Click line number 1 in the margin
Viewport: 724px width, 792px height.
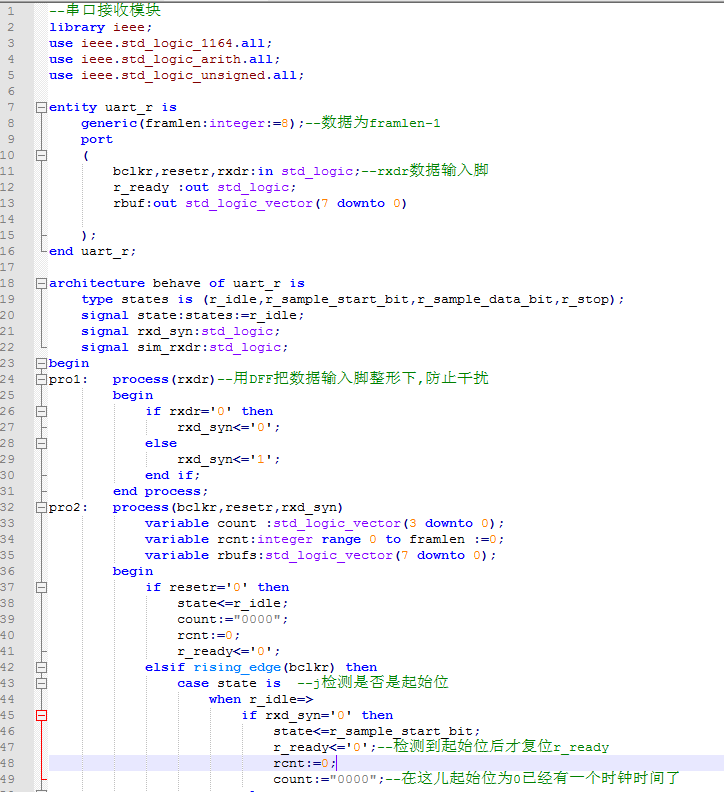pyautogui.click(x=12, y=11)
